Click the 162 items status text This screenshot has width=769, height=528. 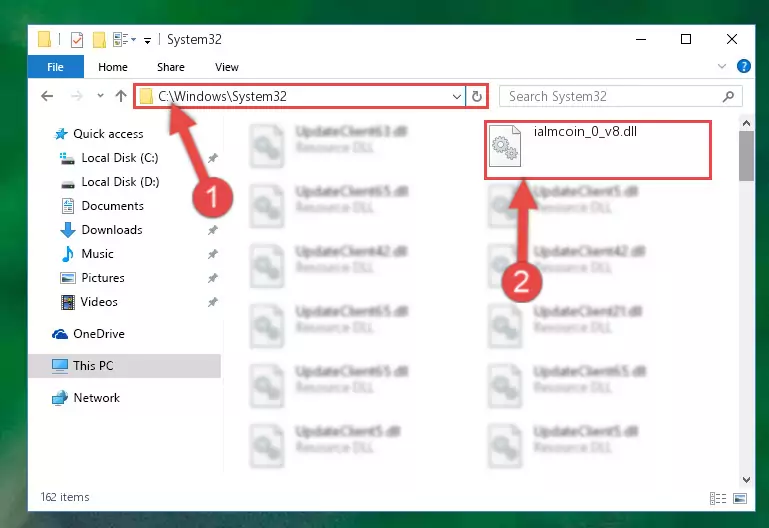[65, 497]
